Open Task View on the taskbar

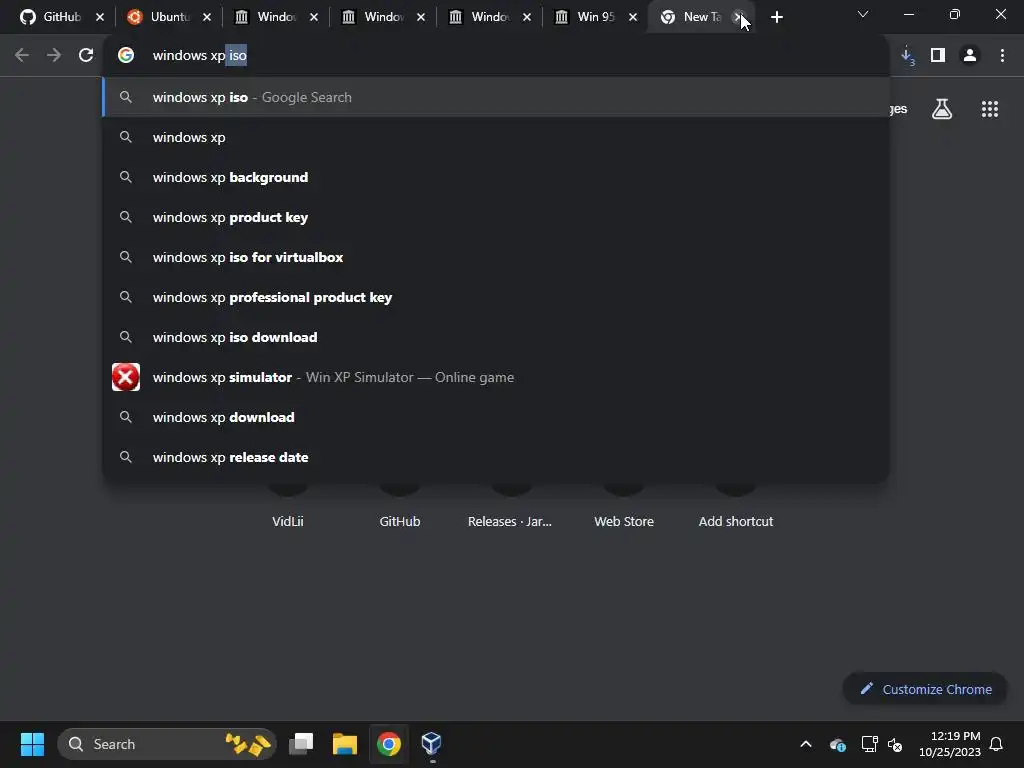tap(301, 744)
